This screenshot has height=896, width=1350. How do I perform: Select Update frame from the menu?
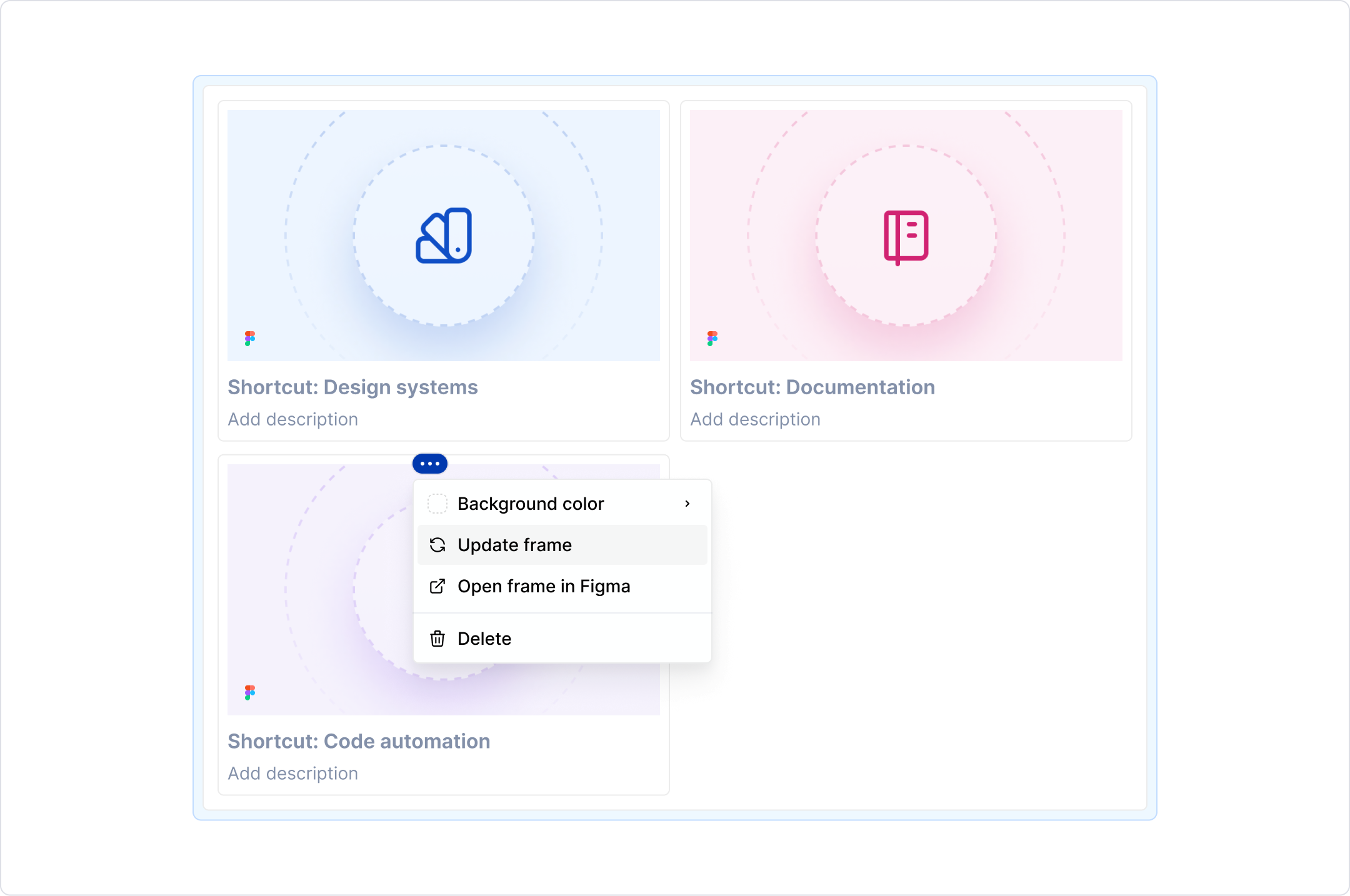pos(514,545)
